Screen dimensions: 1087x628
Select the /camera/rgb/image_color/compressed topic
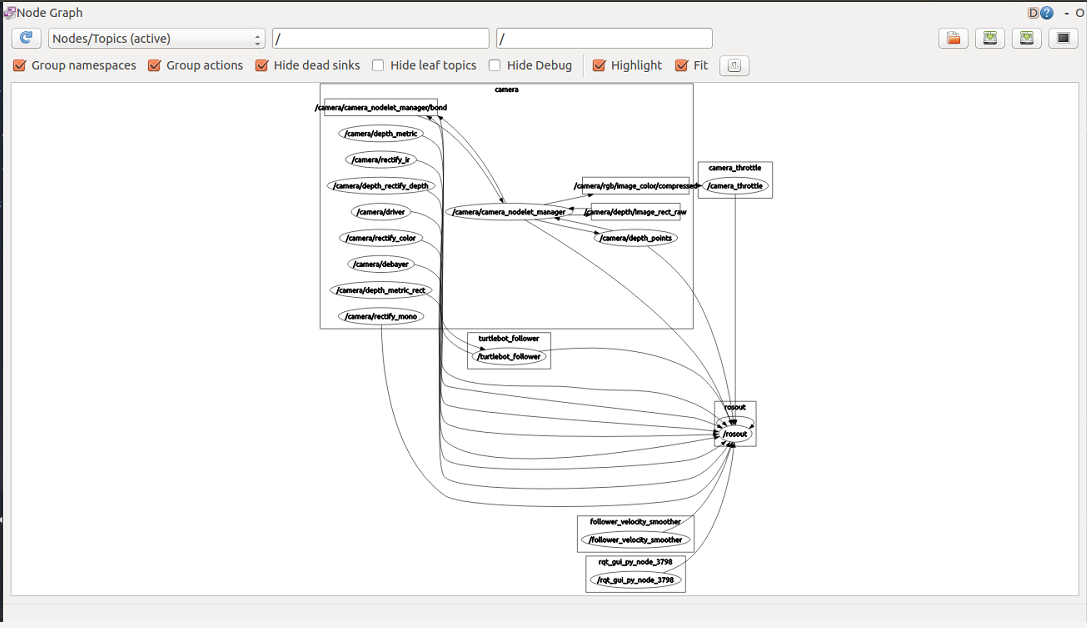coord(636,186)
